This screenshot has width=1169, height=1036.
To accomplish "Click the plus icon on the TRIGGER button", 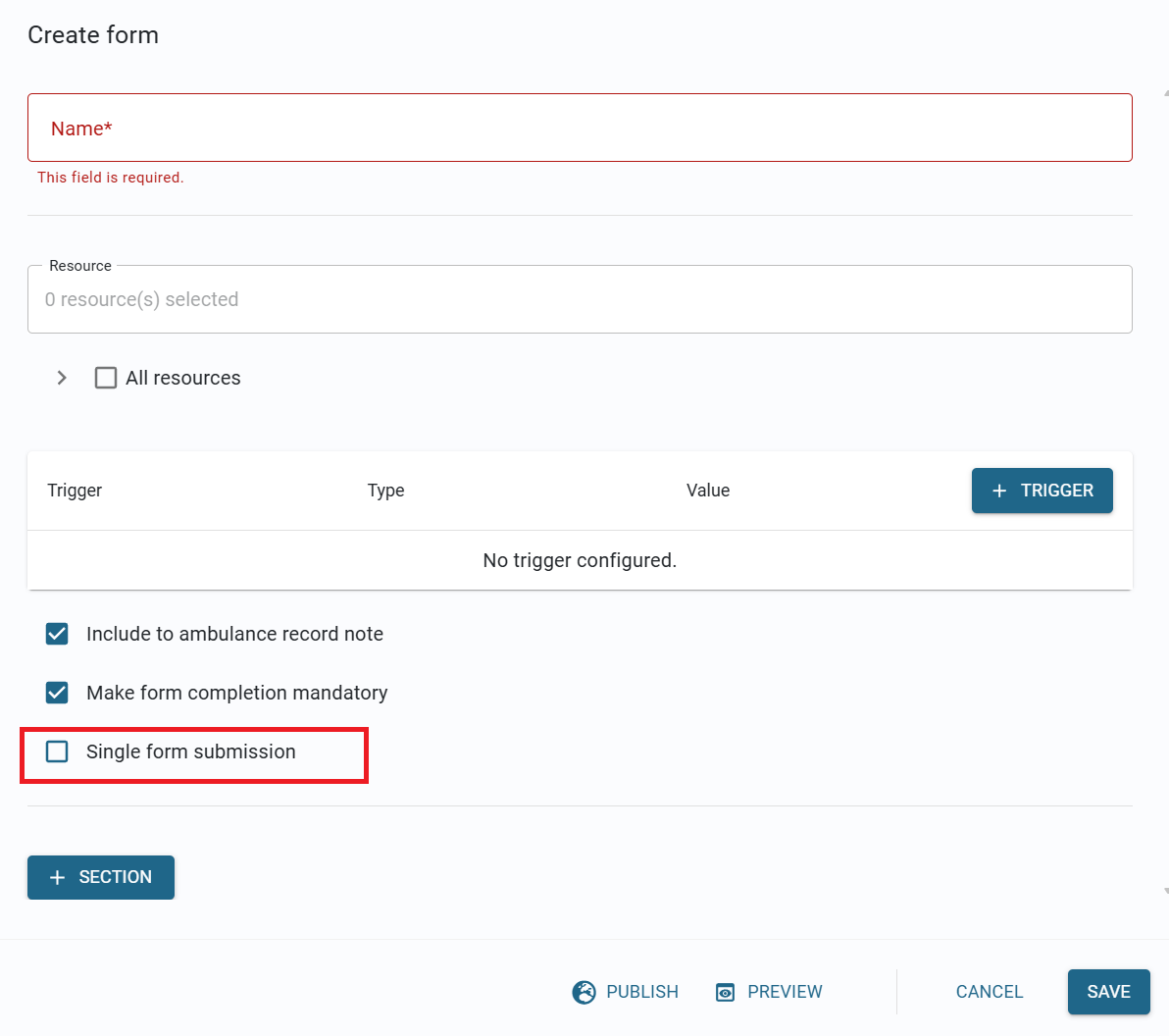I will 999,491.
